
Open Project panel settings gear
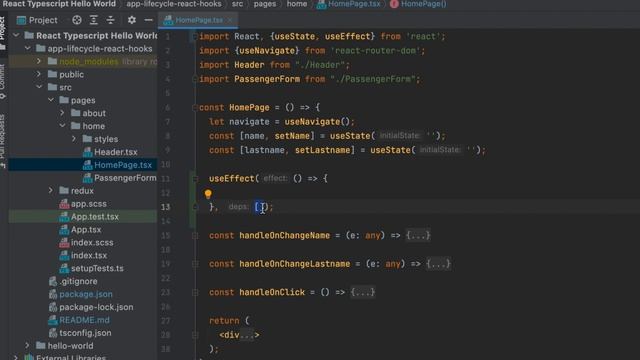point(131,20)
